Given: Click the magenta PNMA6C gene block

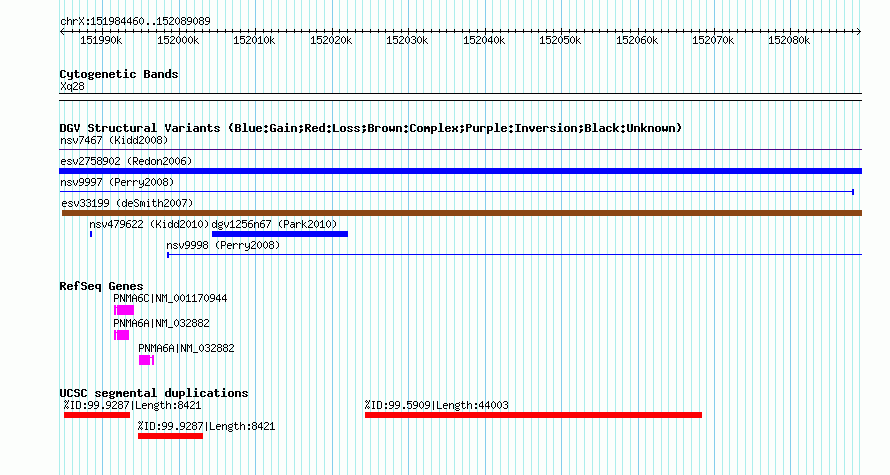Looking at the screenshot, I should tap(124, 310).
